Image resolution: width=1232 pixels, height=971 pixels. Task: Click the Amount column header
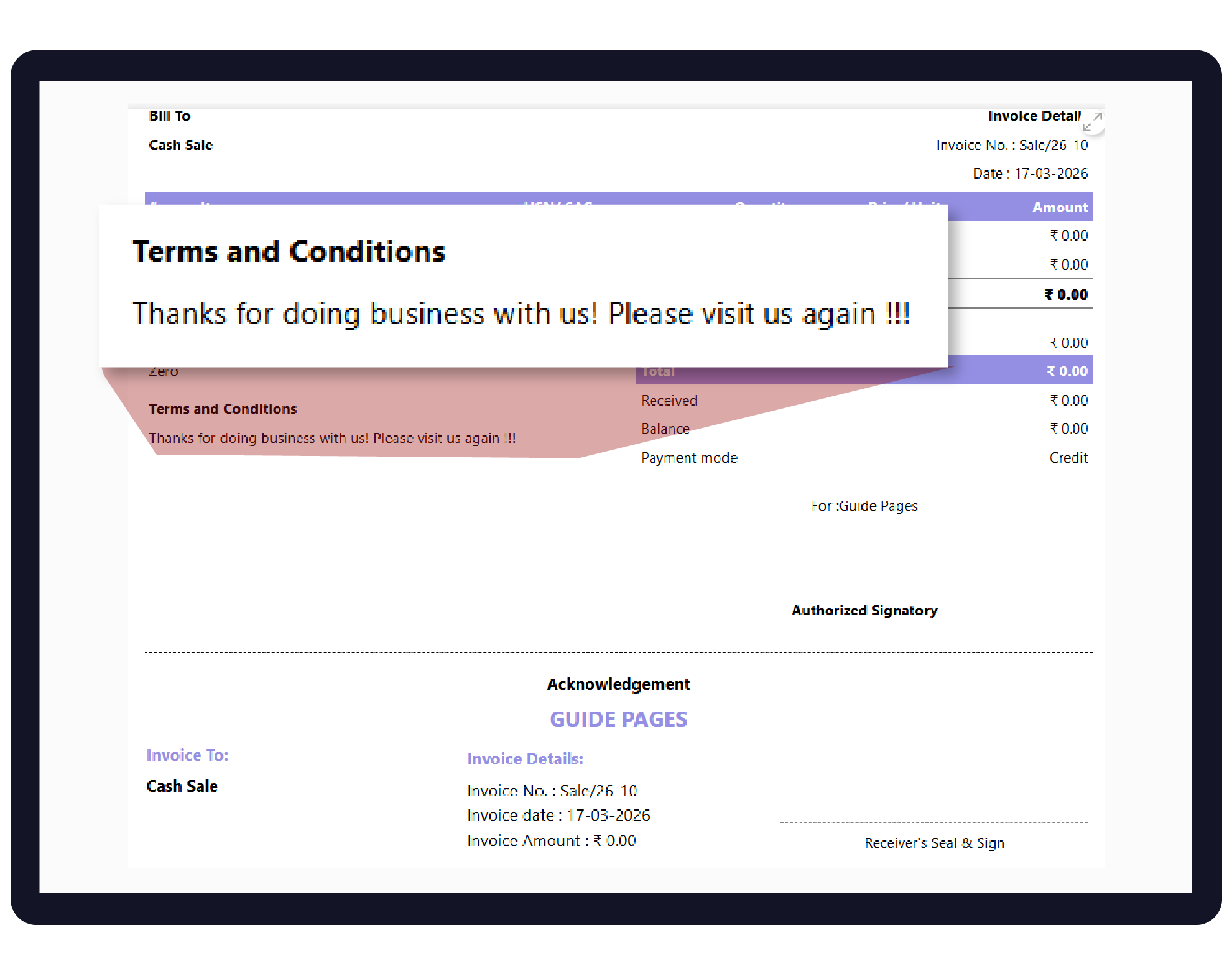click(x=1059, y=207)
